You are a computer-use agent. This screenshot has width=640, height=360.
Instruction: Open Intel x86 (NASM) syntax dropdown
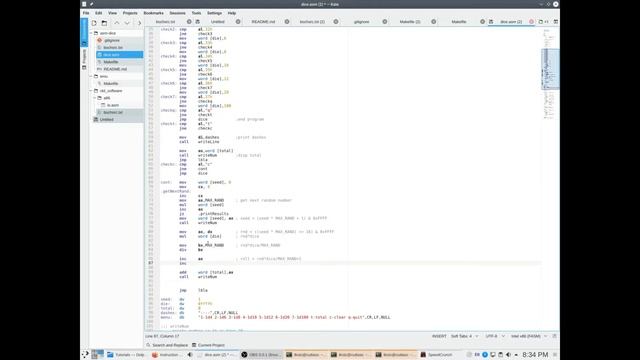click(529, 336)
